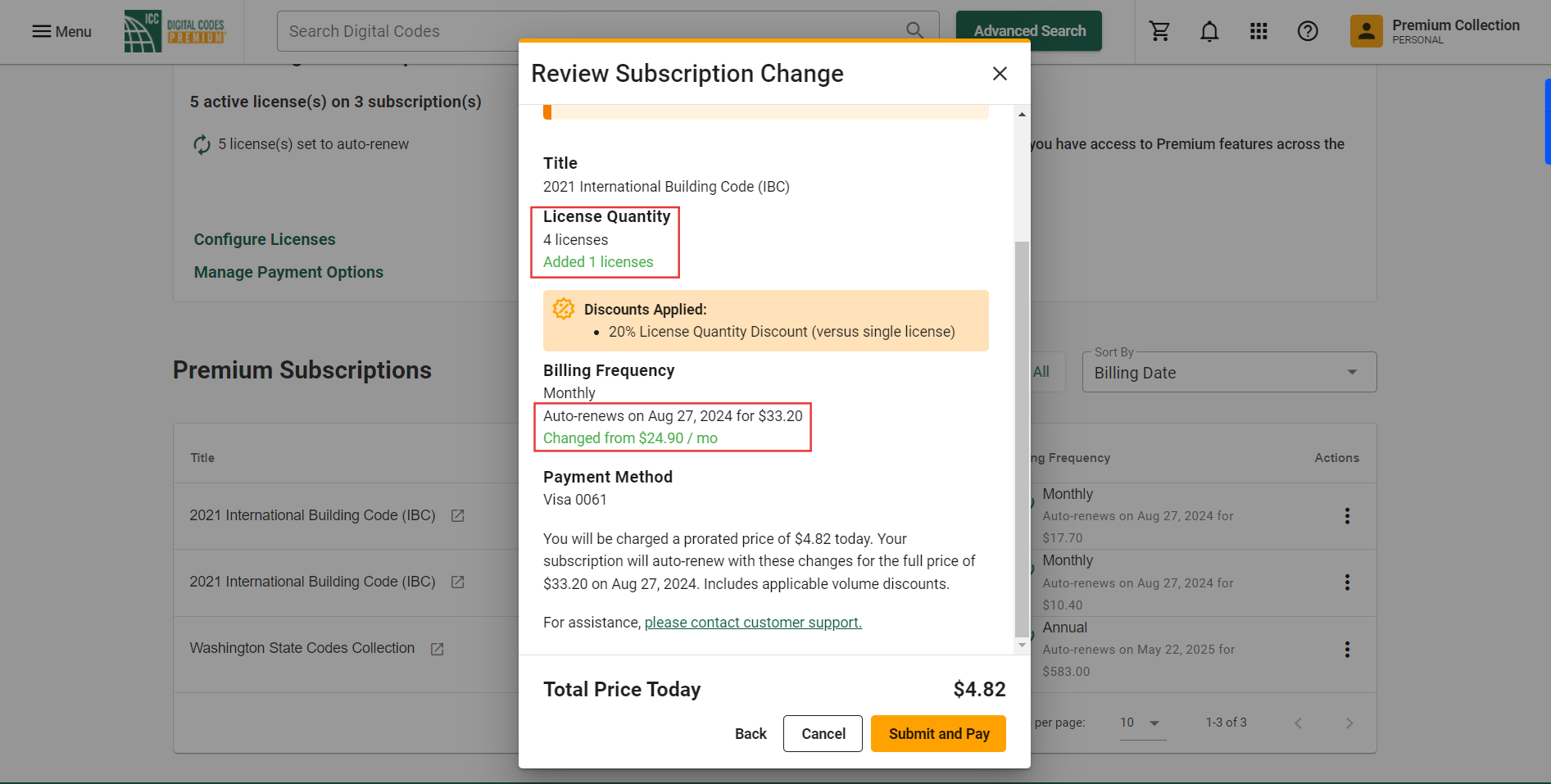Open Configure Licenses link
The width and height of the screenshot is (1551, 784).
[265, 239]
